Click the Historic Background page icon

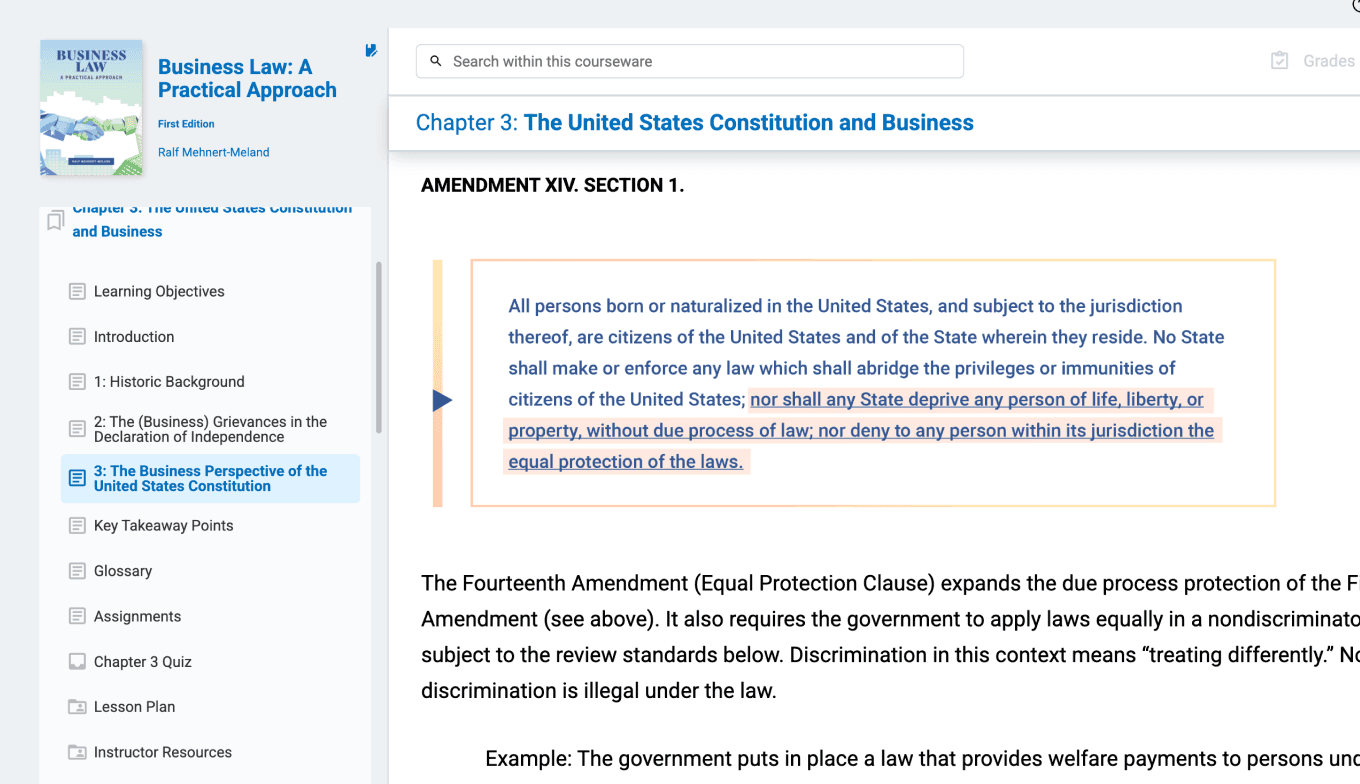point(77,381)
